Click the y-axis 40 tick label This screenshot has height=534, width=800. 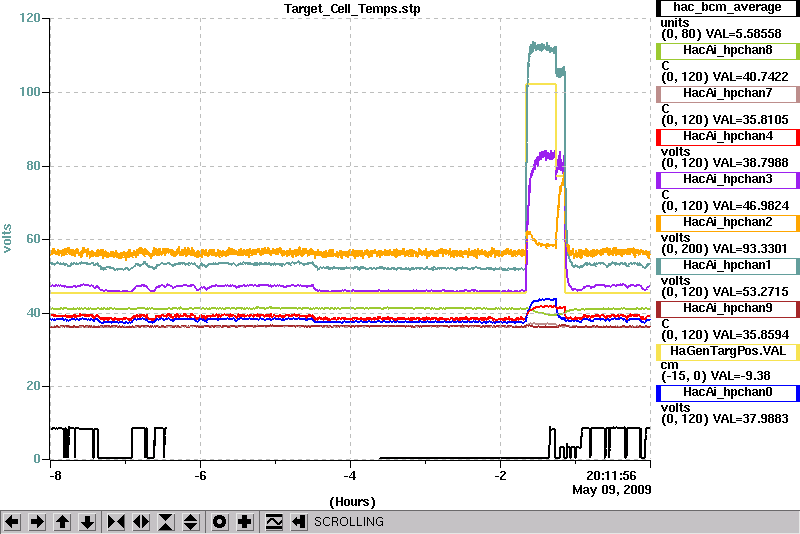33,313
